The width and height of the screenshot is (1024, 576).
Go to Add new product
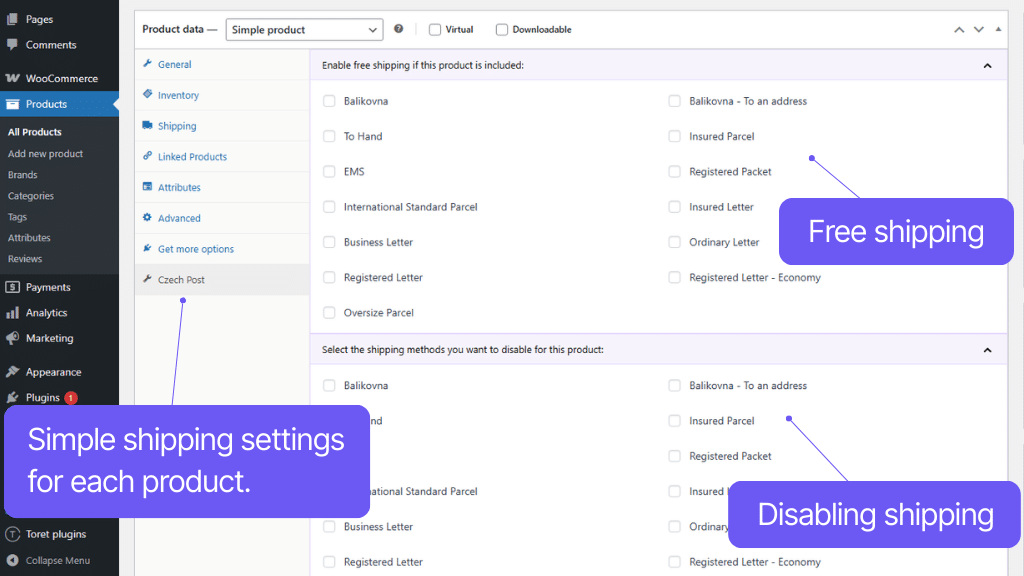pos(45,153)
